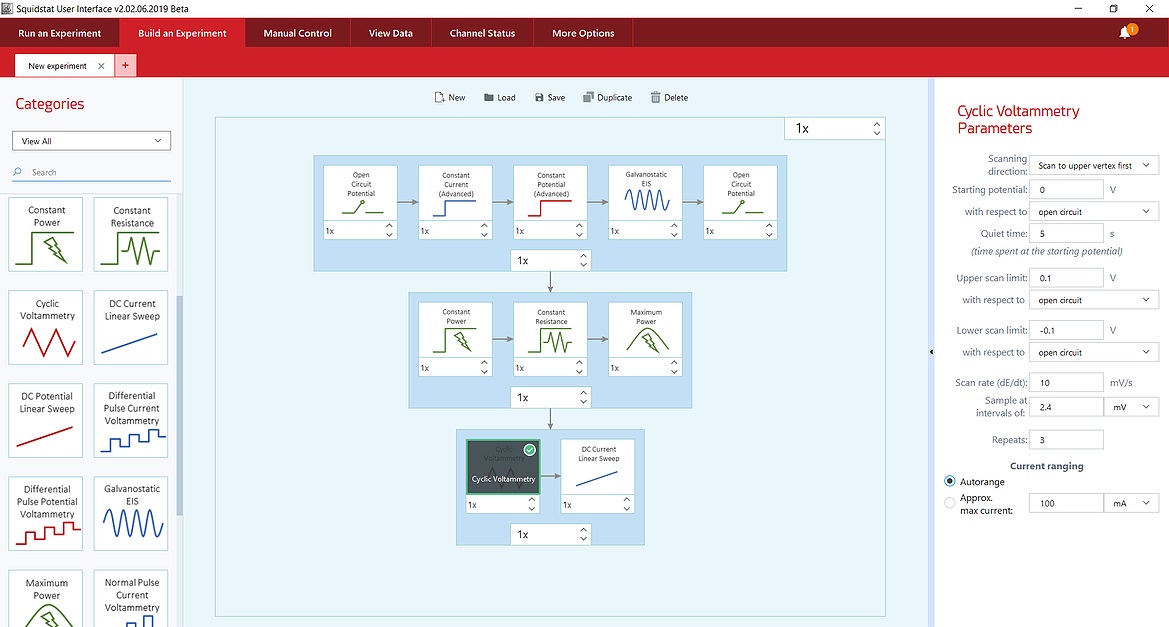Click Duplicate in the builder toolbar

(607, 98)
